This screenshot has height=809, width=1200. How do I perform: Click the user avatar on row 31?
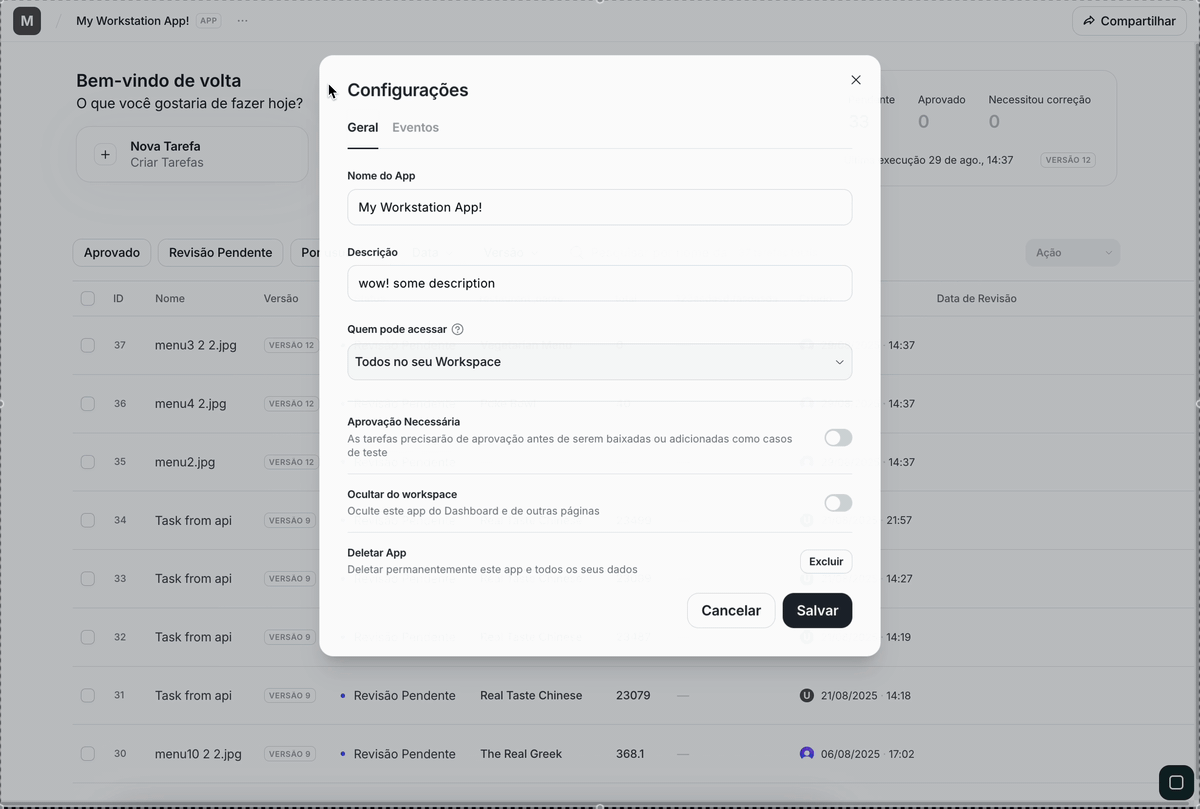coord(806,694)
